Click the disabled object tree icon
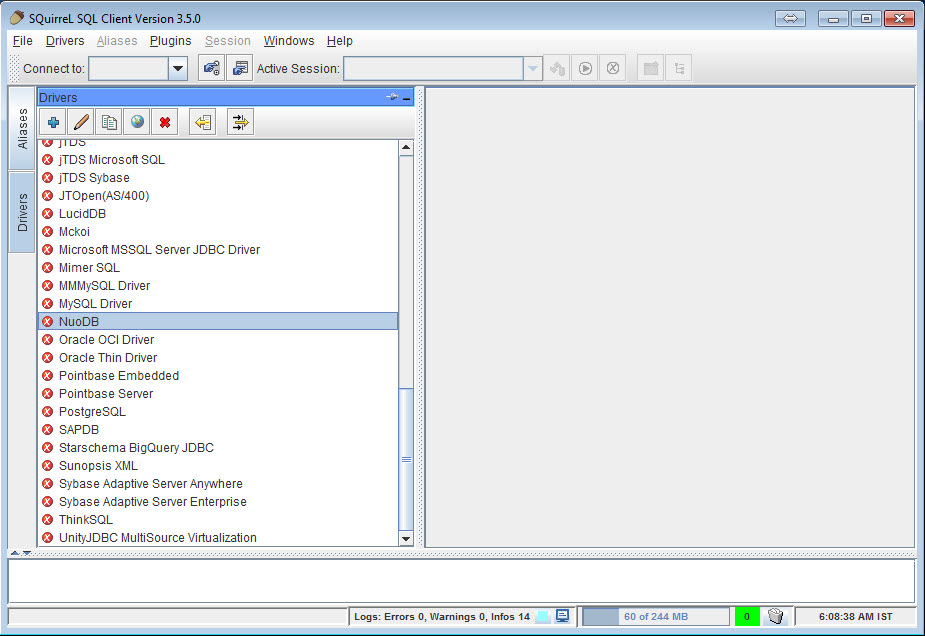This screenshot has height=636, width=925. click(x=679, y=68)
